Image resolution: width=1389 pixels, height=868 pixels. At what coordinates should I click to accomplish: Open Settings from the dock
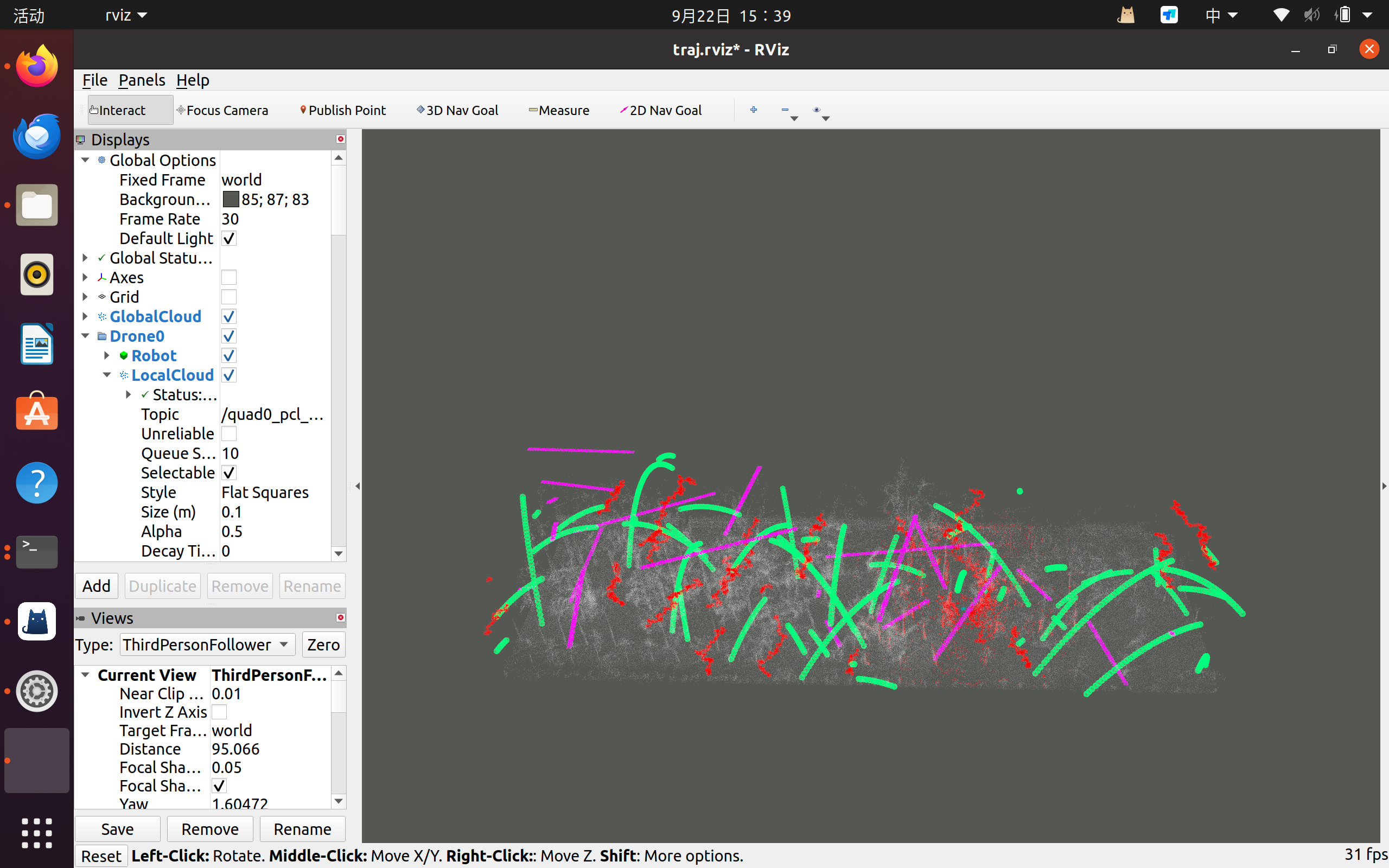click(x=37, y=691)
